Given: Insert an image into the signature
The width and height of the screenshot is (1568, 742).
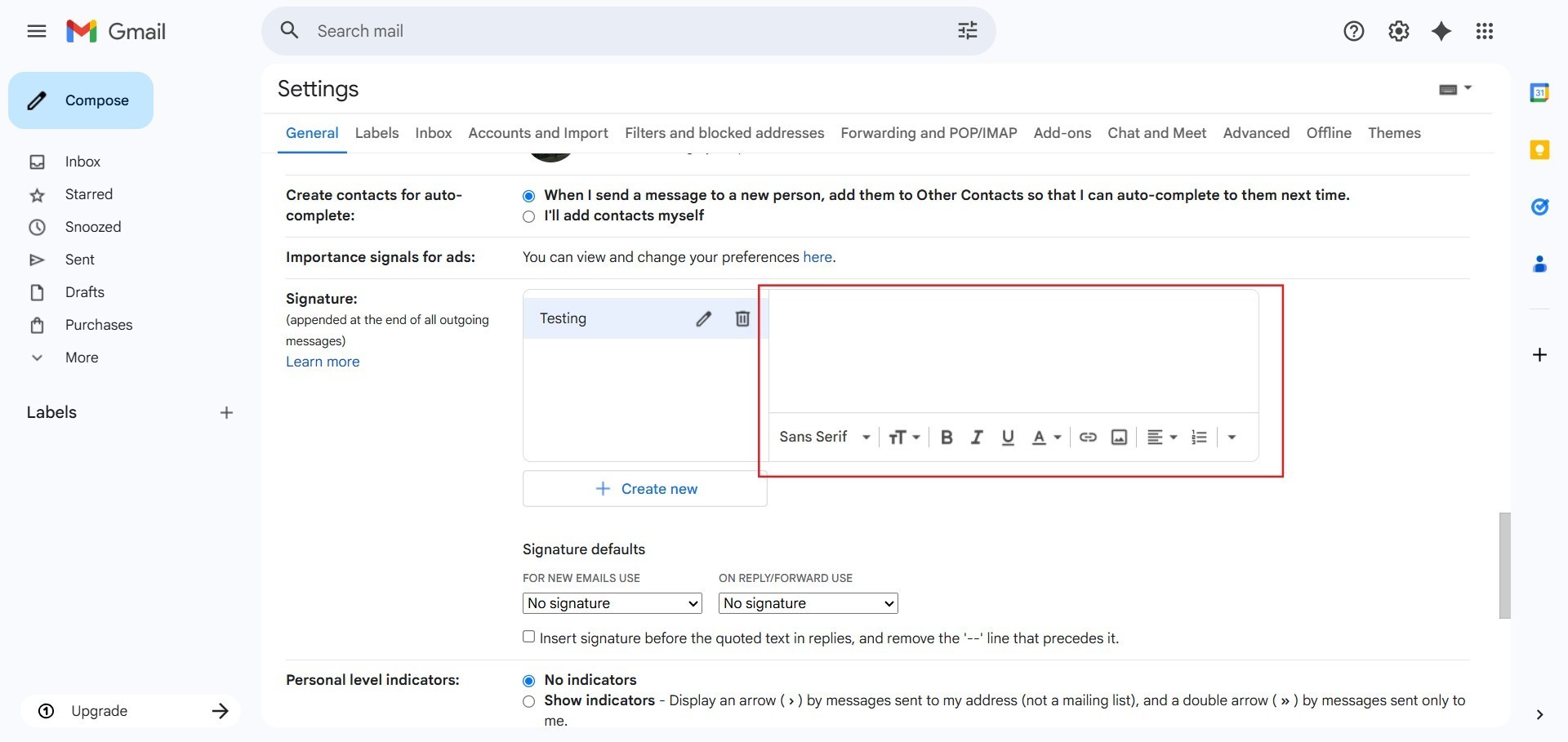Looking at the screenshot, I should point(1119,438).
